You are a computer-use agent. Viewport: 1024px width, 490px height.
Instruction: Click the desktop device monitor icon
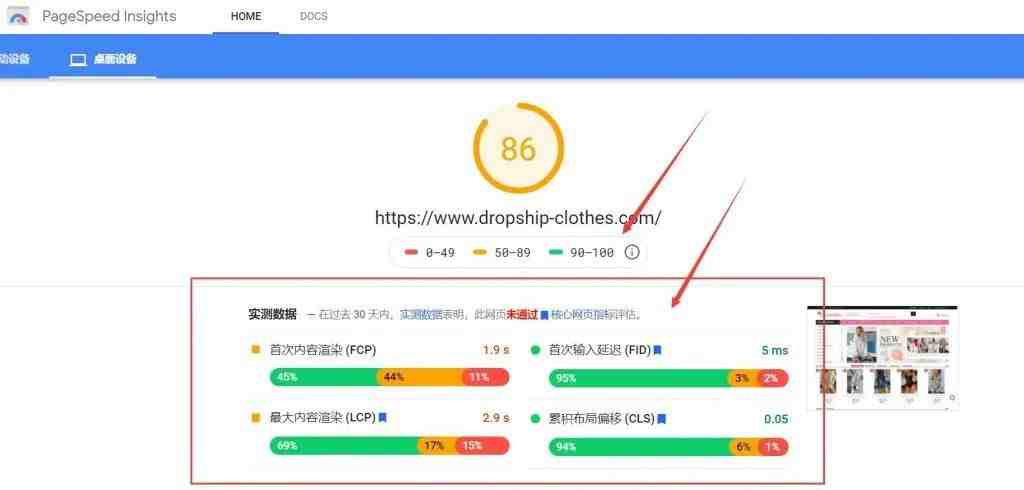point(78,59)
